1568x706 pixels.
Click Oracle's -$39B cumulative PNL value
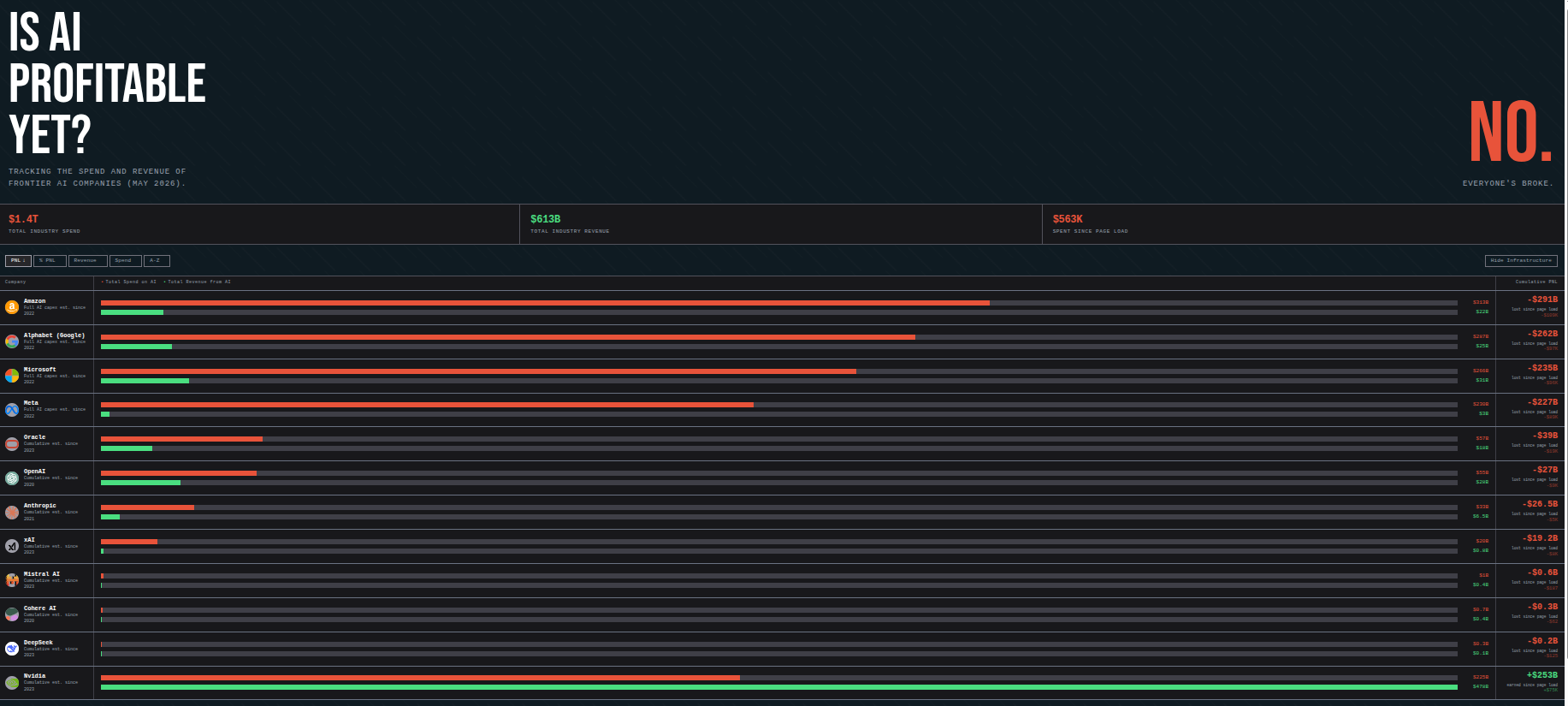coord(1545,436)
